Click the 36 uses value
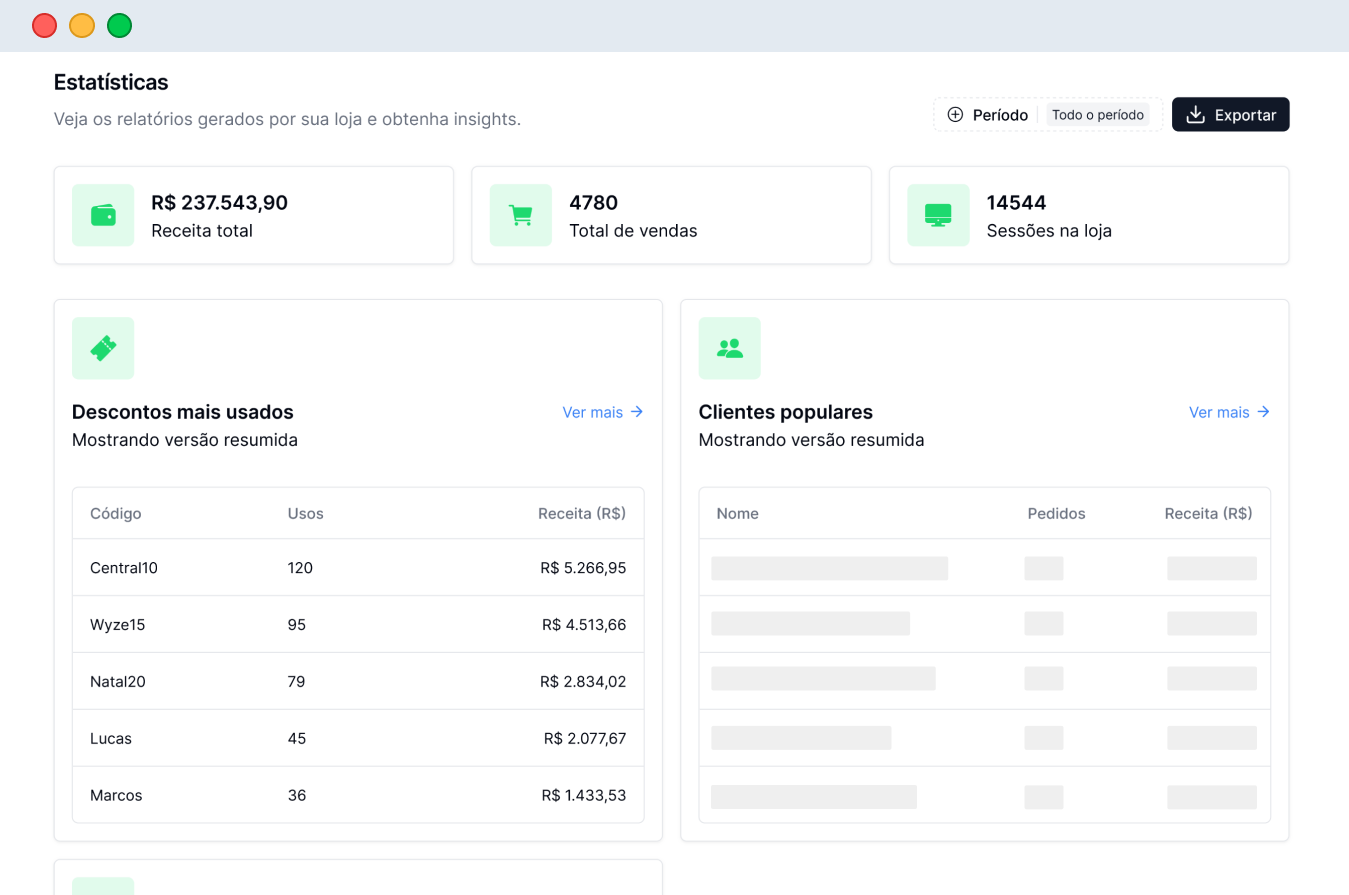 click(x=297, y=796)
